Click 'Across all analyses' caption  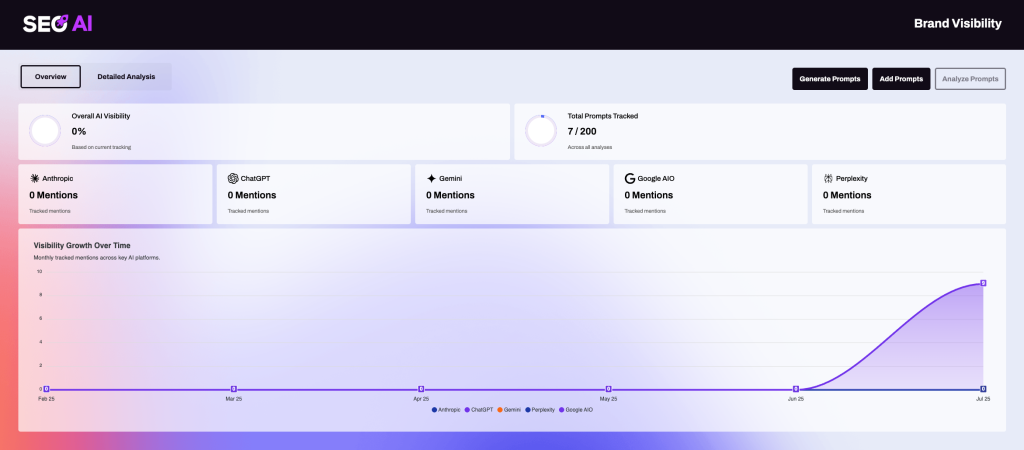tap(590, 147)
